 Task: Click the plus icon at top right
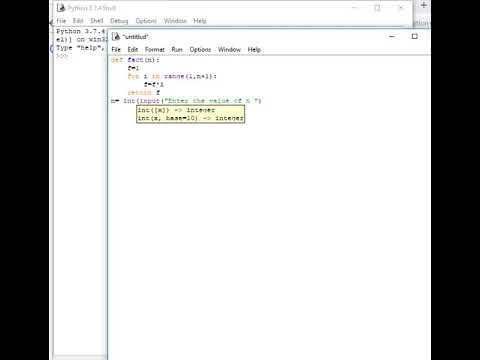tap(424, 5)
